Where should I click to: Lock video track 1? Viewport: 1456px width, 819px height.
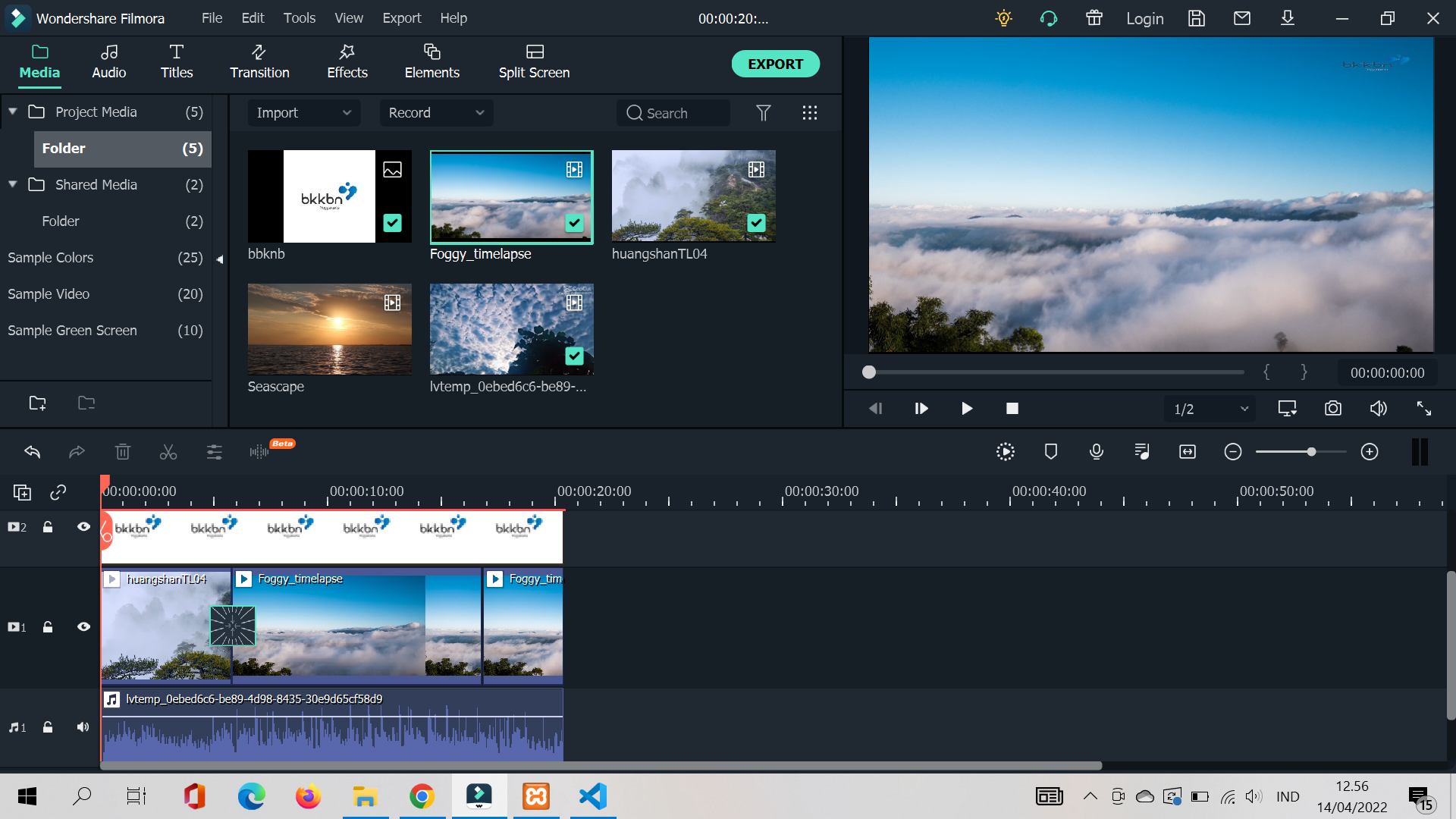[x=48, y=627]
